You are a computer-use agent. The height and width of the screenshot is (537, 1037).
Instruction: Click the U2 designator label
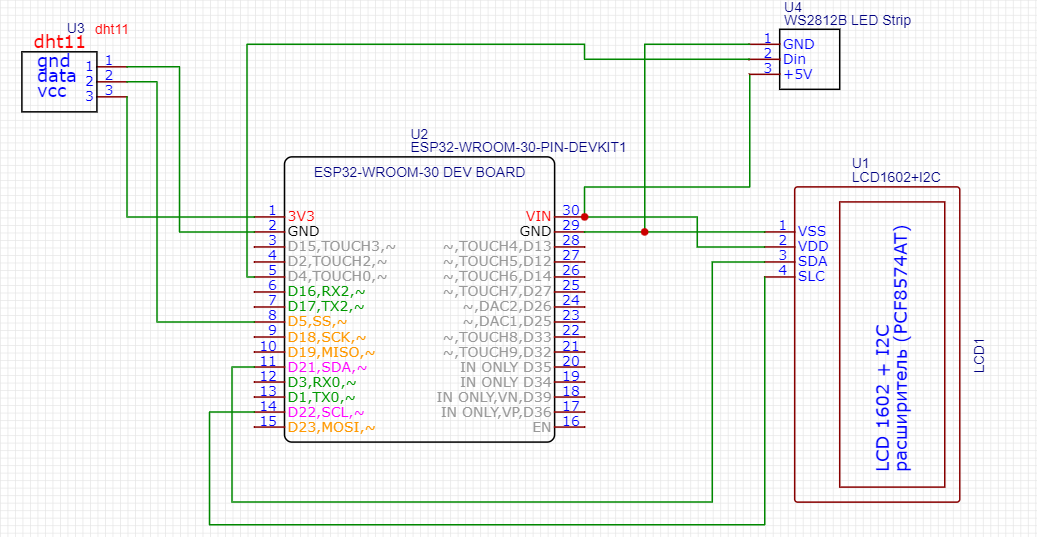(x=419, y=134)
